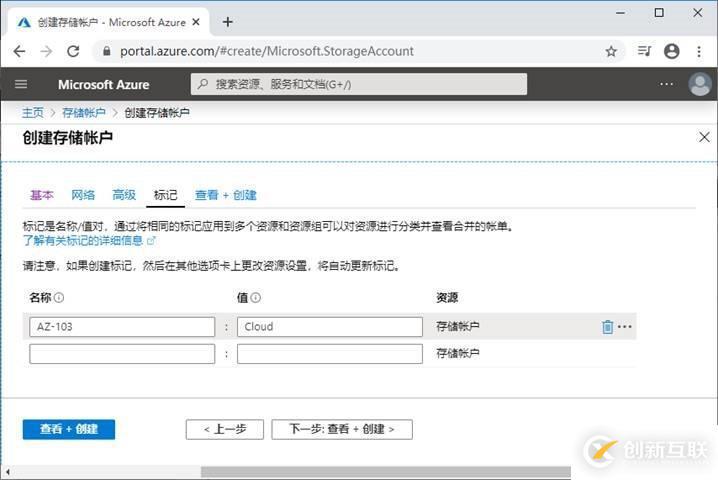Open more options for AZ-103 tag

click(625, 327)
